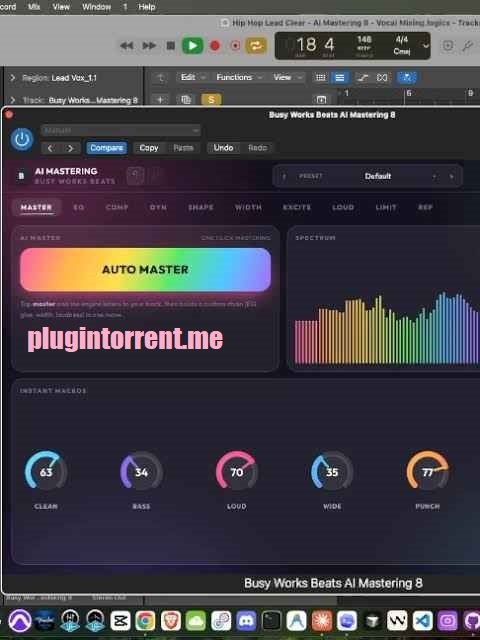Toggle the yellow global Solo S button
This screenshot has height=640, width=480.
[x=211, y=100]
